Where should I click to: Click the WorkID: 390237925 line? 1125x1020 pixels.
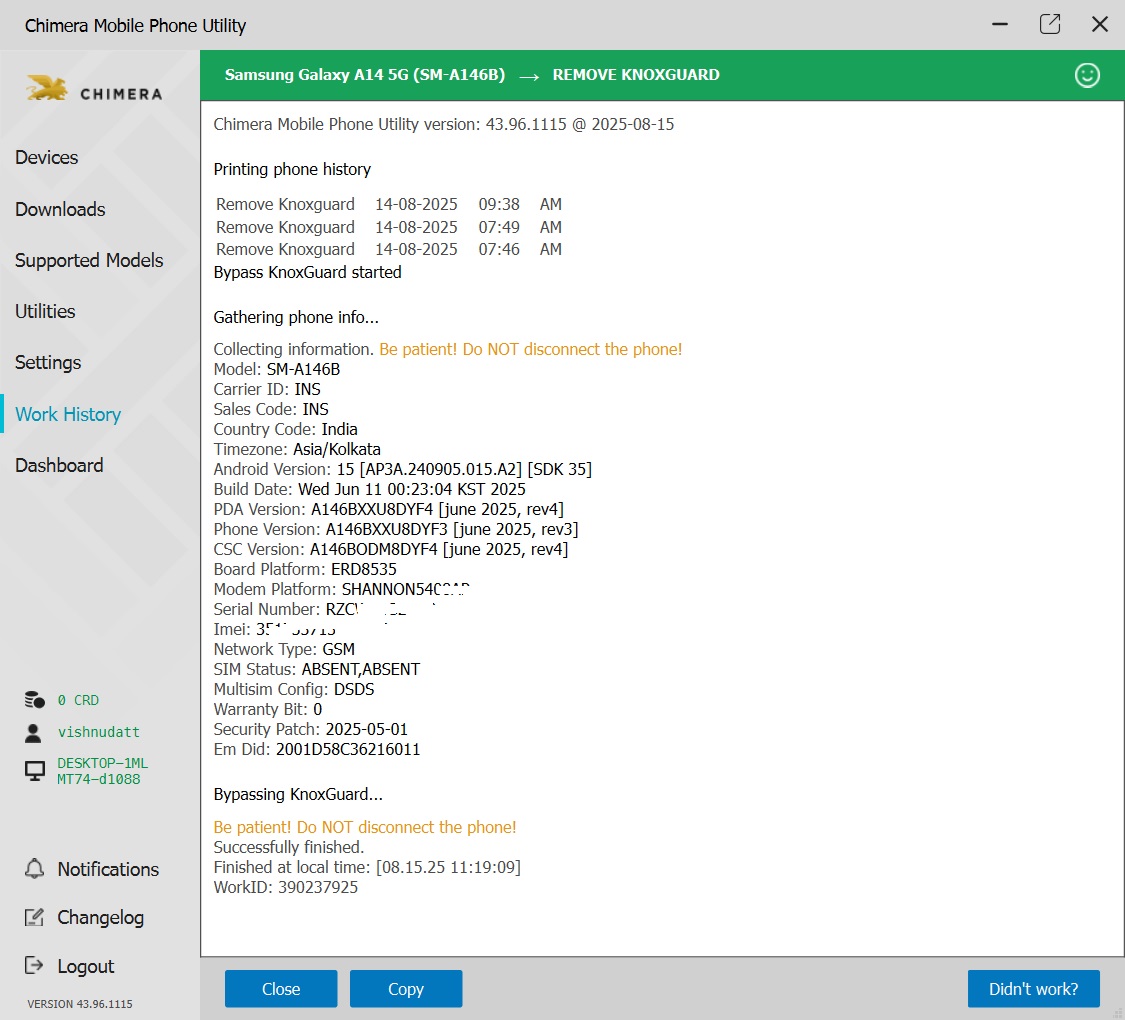pyautogui.click(x=286, y=887)
